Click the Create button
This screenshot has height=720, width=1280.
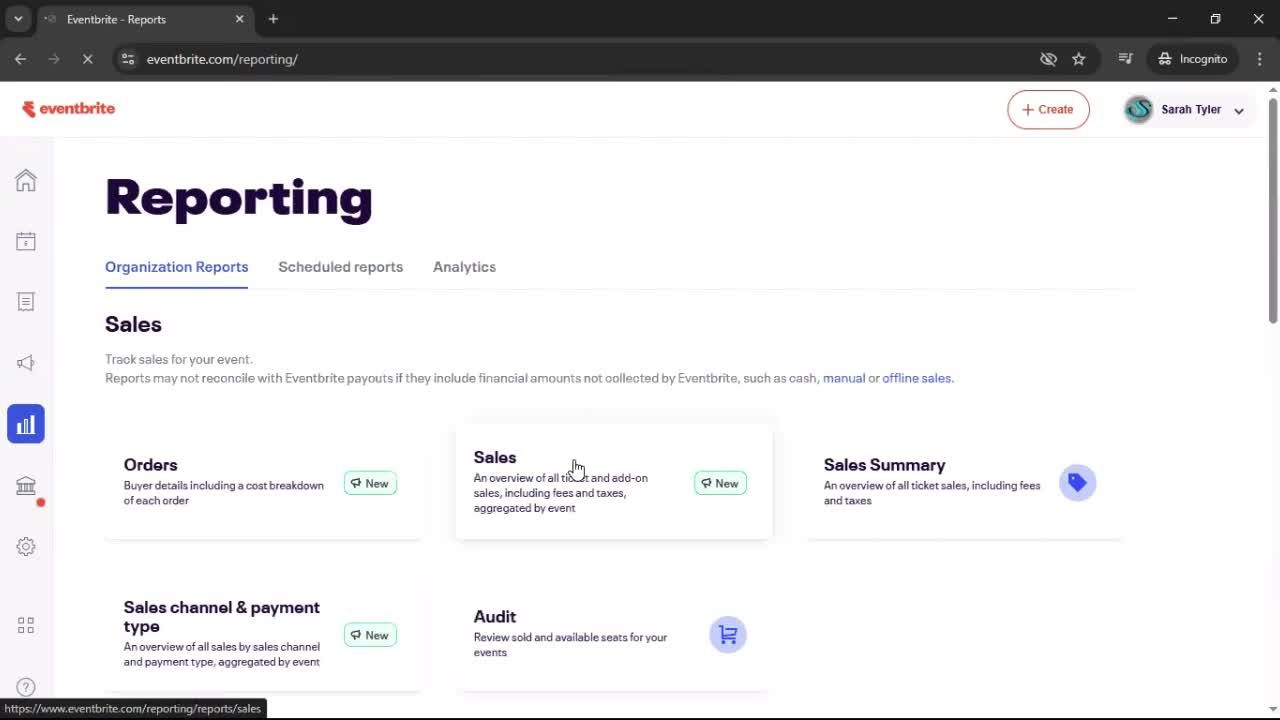1048,109
